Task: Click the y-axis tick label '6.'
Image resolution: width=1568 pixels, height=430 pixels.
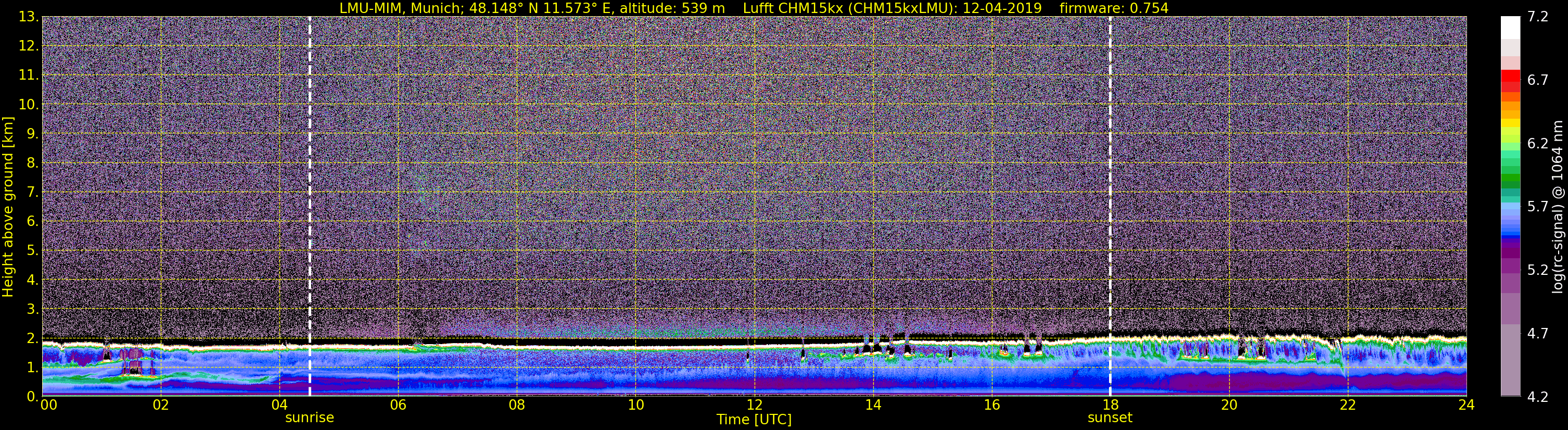Action: point(32,221)
